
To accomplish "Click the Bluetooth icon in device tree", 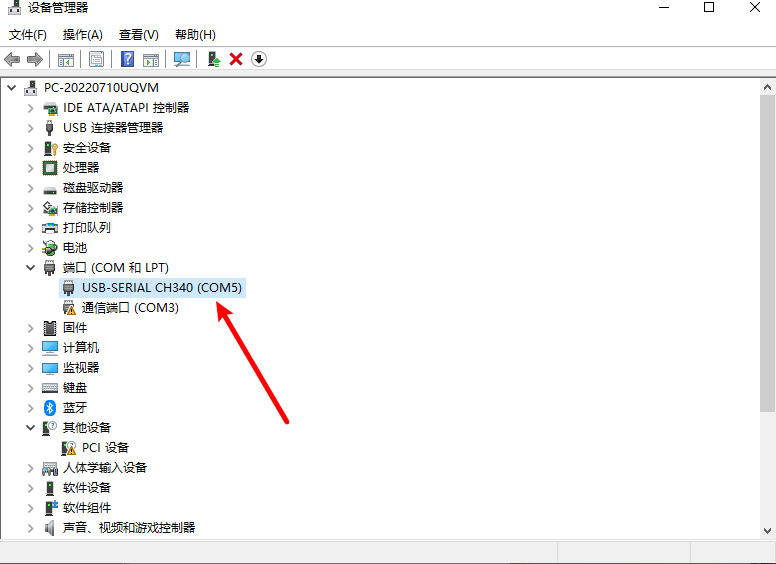I will 50,407.
